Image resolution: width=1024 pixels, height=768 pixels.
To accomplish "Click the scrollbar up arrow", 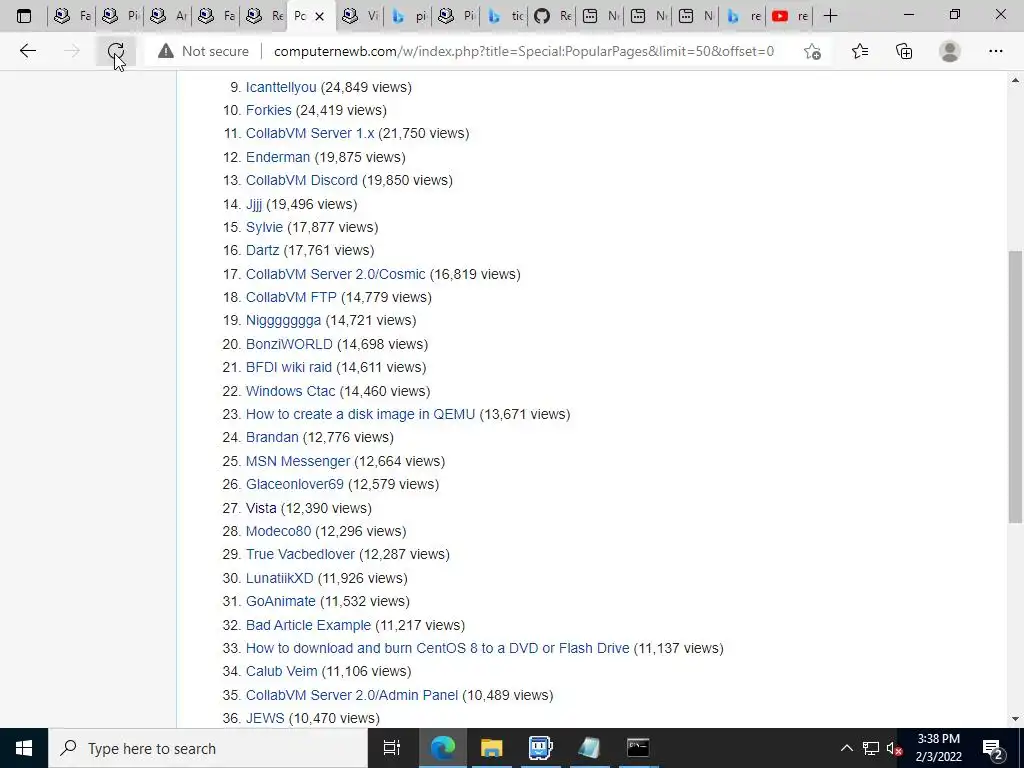I will (x=1015, y=80).
